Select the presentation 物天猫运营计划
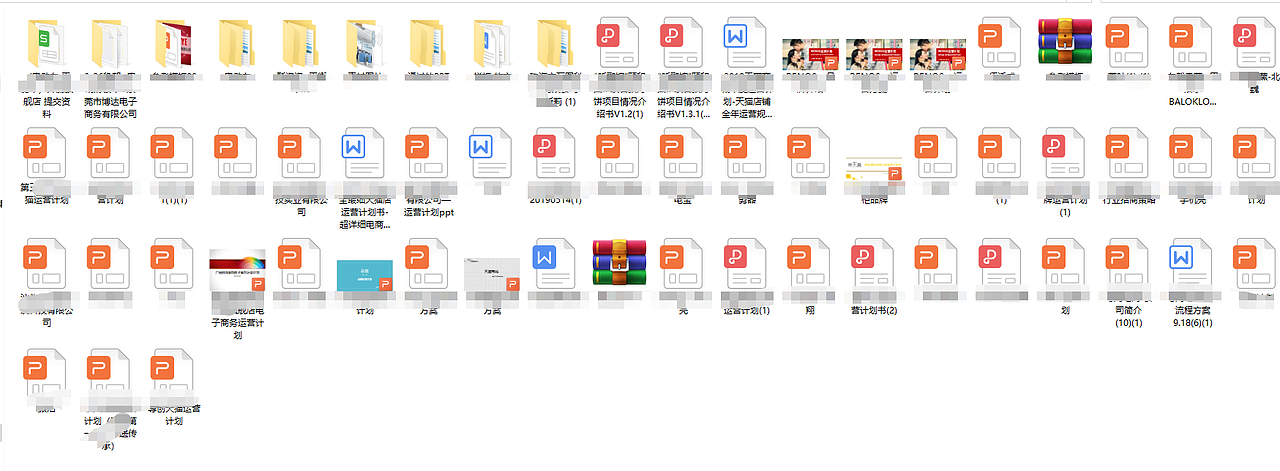 [173, 375]
